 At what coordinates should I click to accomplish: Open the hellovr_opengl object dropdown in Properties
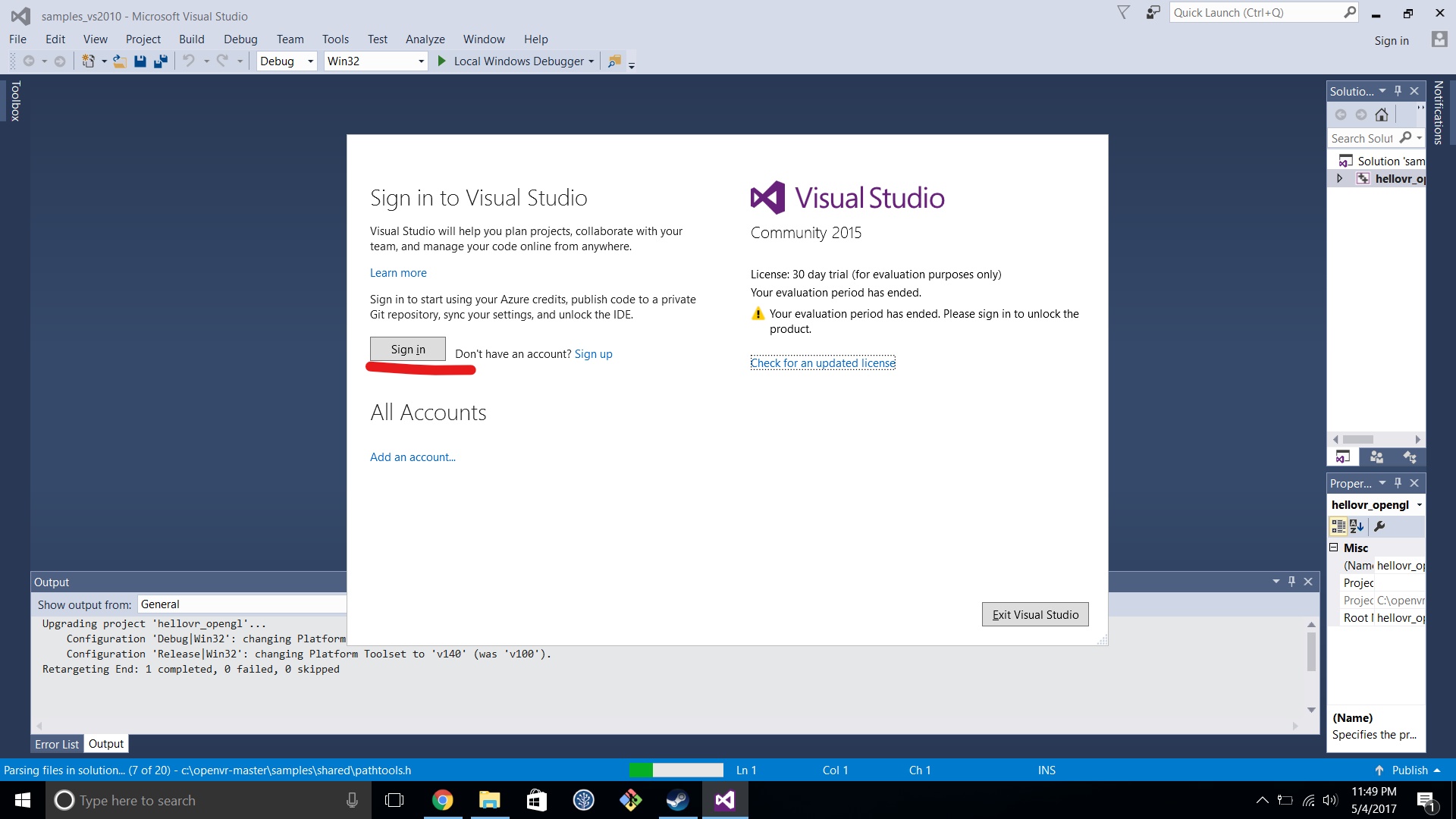click(x=1419, y=505)
